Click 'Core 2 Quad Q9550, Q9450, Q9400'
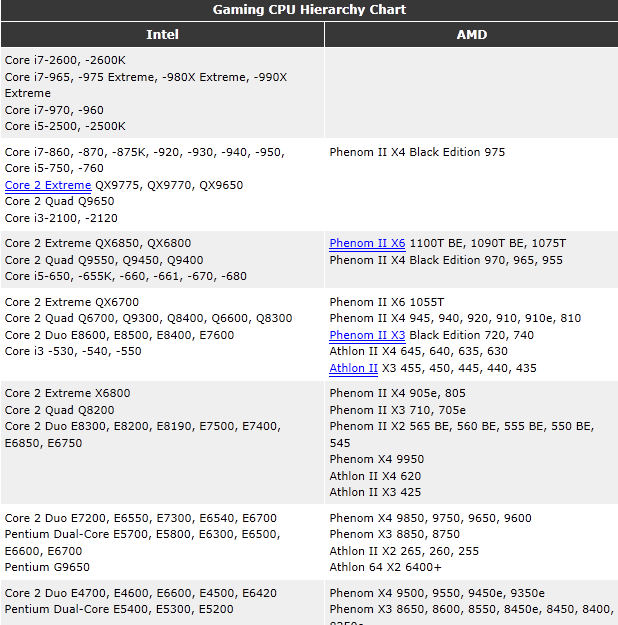 [x=104, y=260]
